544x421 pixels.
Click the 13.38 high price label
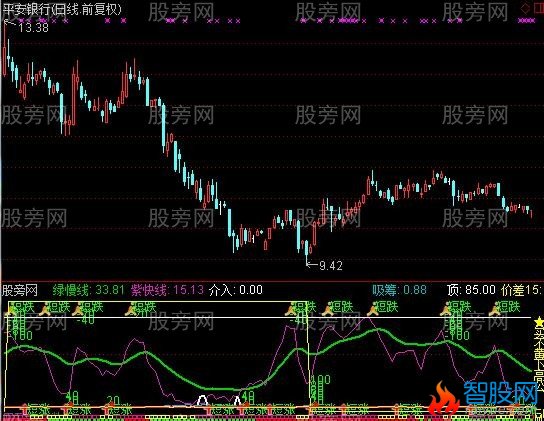34,27
